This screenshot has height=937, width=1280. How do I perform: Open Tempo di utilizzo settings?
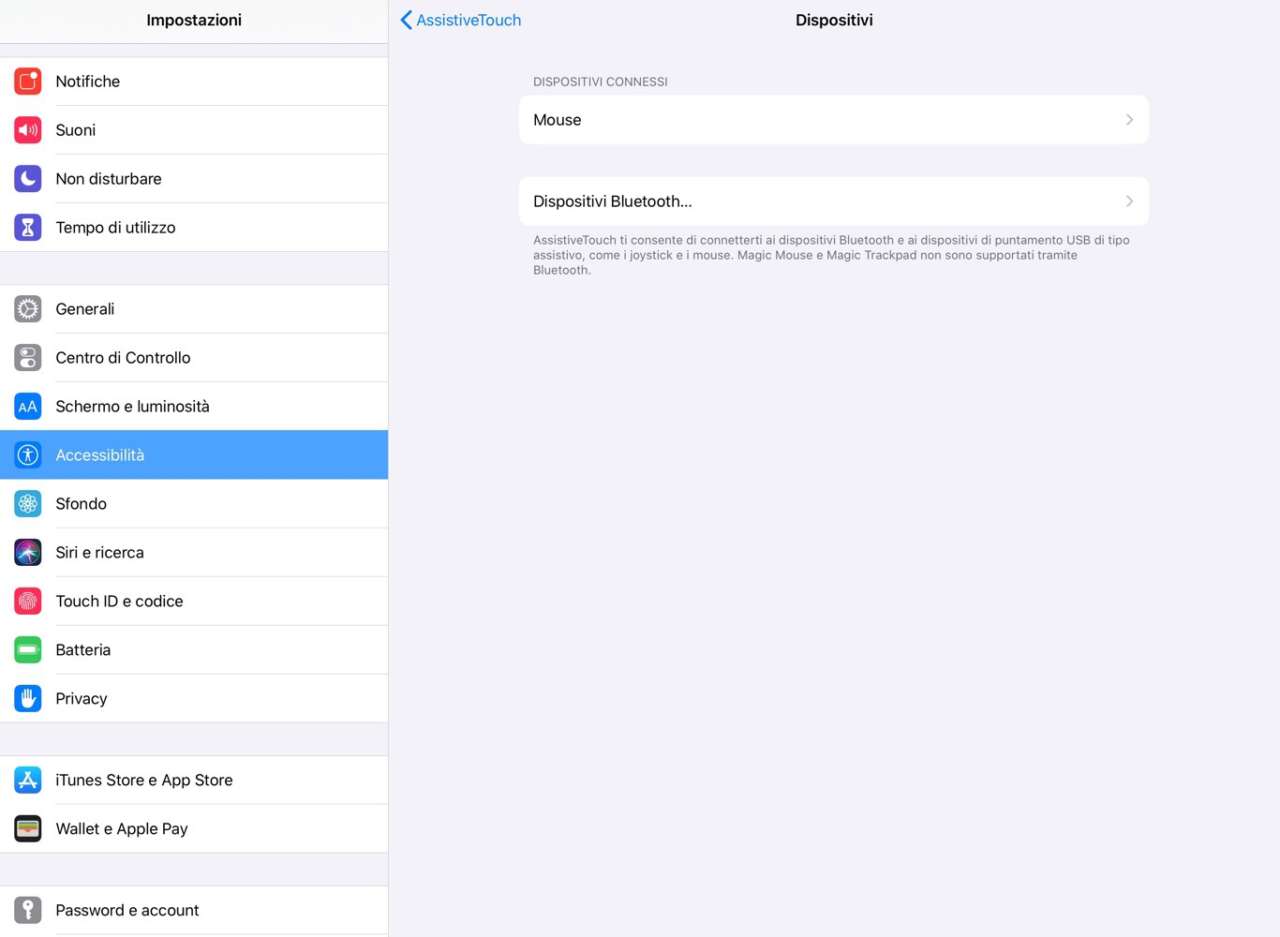[x=194, y=228]
